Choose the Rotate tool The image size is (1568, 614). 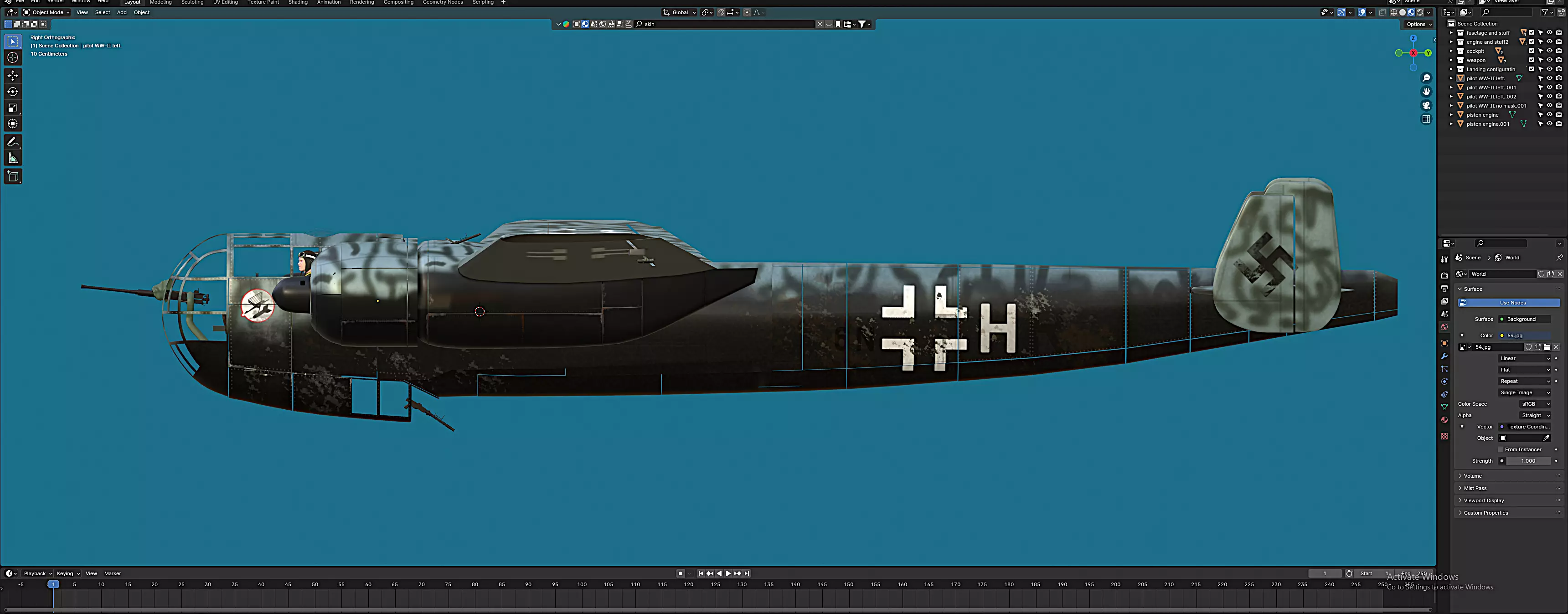pyautogui.click(x=13, y=92)
